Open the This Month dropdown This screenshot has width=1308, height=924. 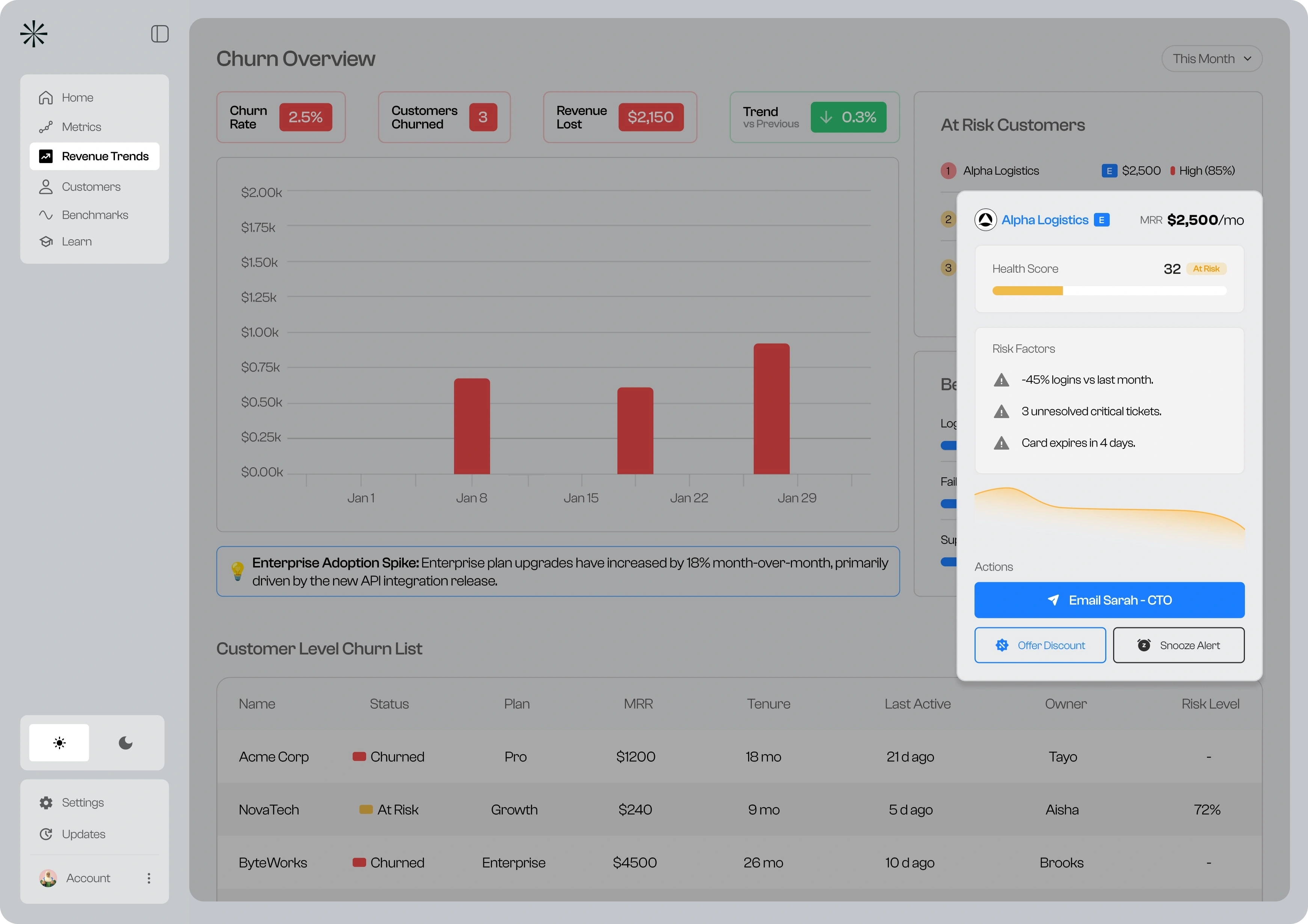[x=1212, y=59]
